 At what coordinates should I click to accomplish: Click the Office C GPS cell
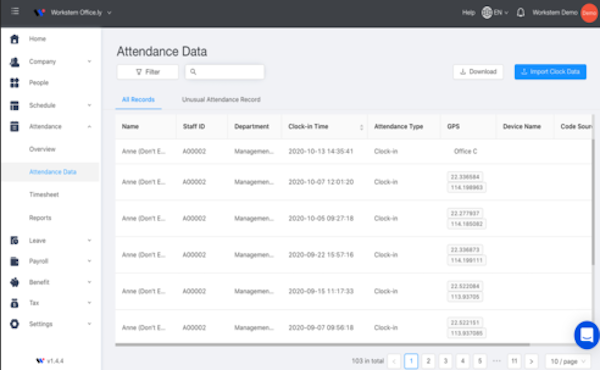pos(465,152)
